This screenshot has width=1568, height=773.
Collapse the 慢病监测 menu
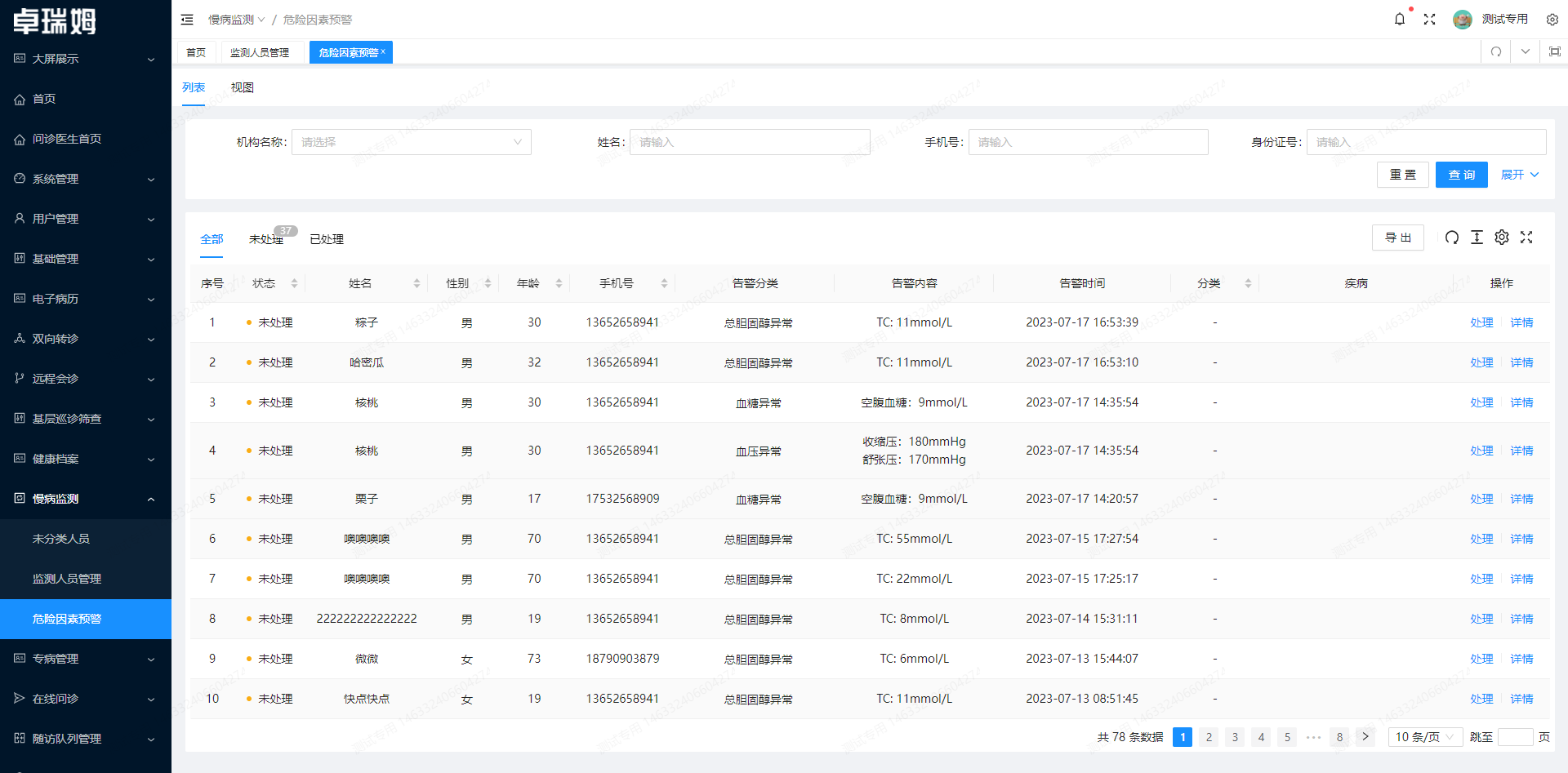pos(86,499)
